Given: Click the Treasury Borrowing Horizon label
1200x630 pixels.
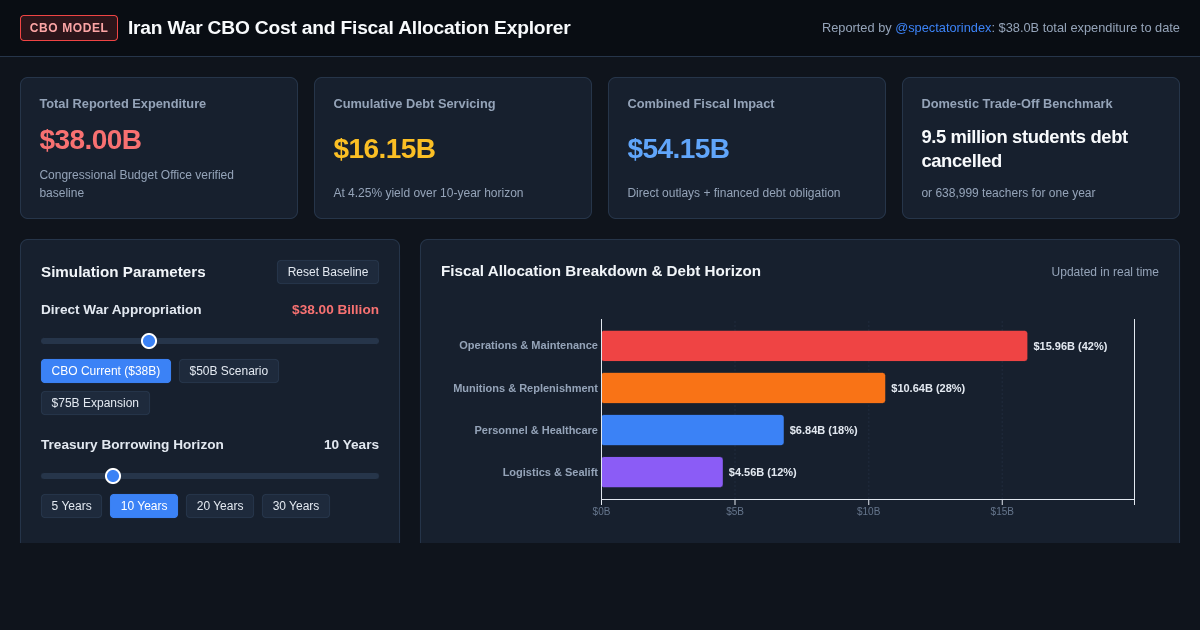Looking at the screenshot, I should (132, 445).
